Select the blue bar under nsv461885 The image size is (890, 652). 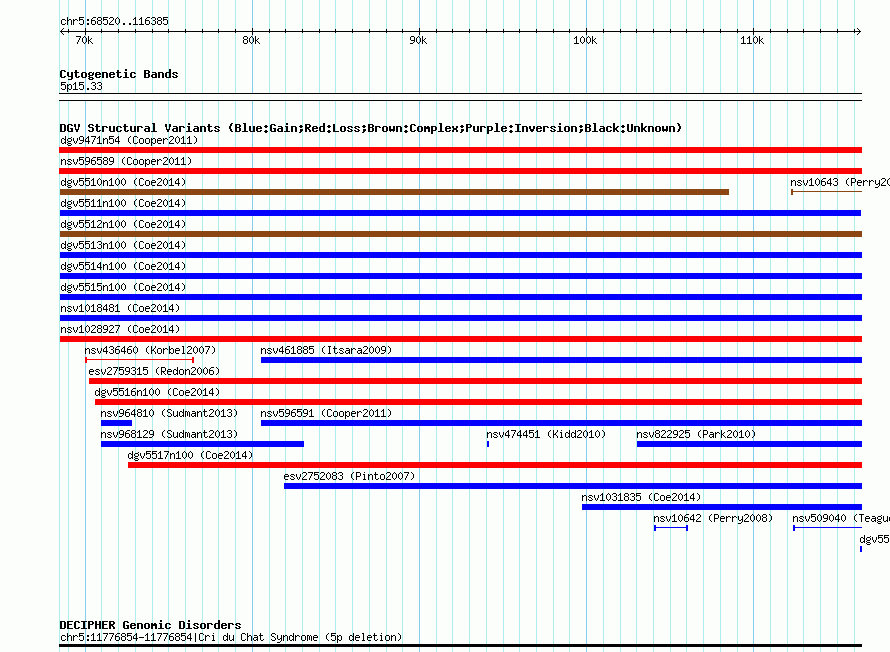pos(561,360)
